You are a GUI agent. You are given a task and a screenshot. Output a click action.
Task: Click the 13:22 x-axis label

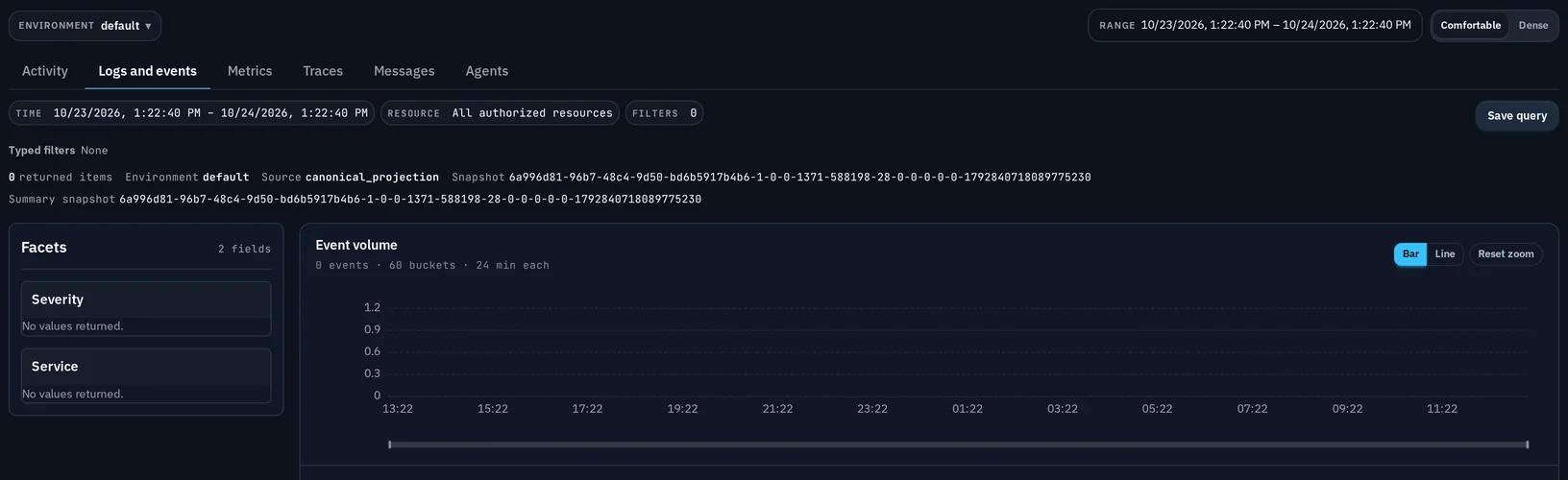click(x=398, y=409)
